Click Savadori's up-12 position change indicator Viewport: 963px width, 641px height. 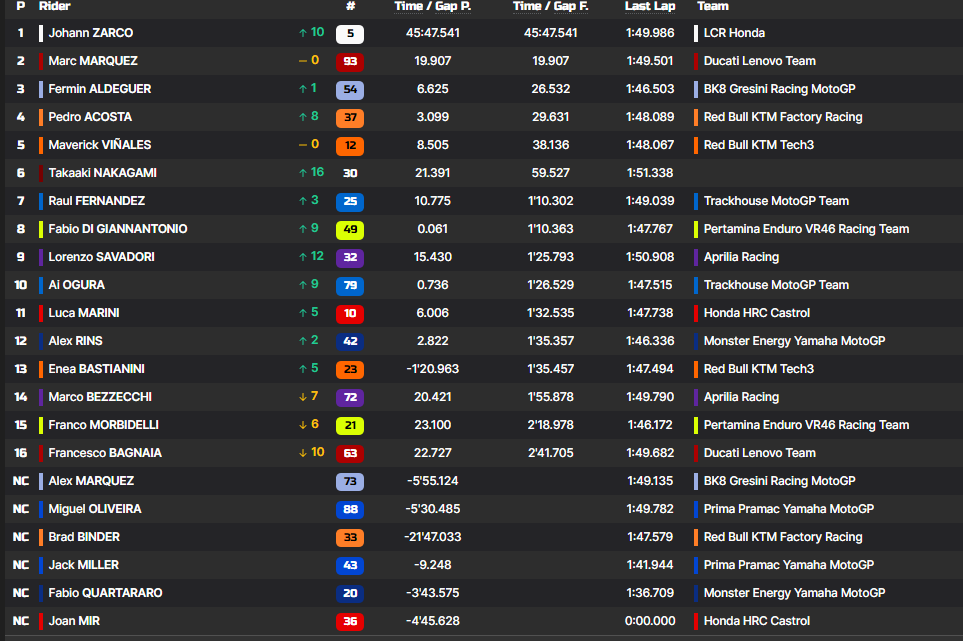coord(311,257)
